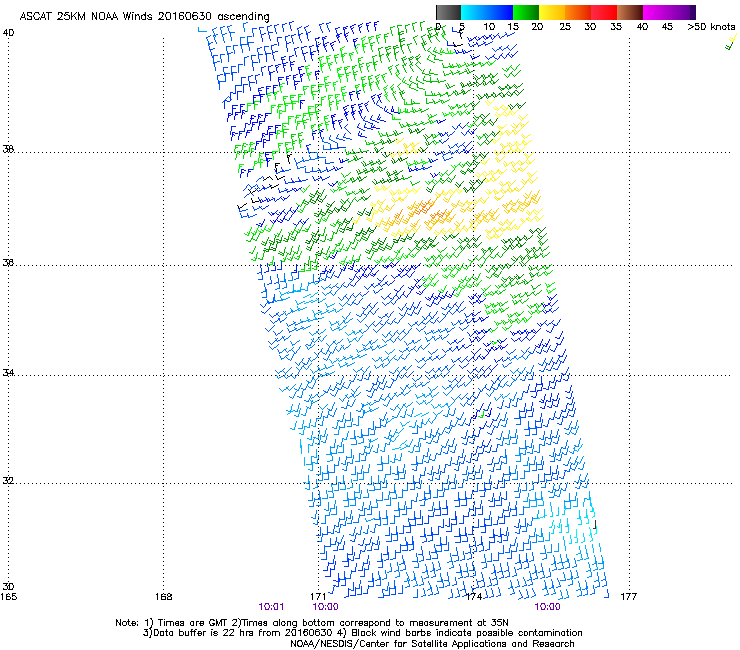Viewport: 740px width, 650px height.
Task: Click longitude axis label '168'
Action: 164,597
